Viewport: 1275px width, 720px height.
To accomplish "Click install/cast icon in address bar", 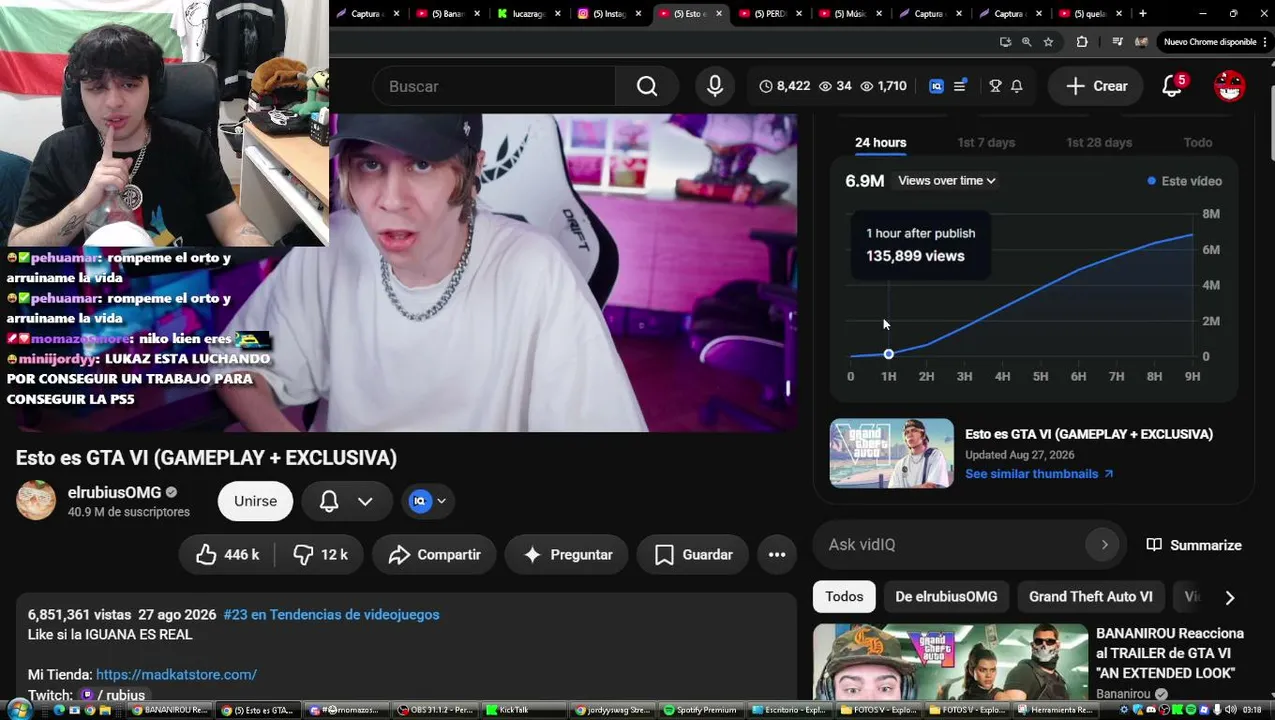I will pos(1005,42).
